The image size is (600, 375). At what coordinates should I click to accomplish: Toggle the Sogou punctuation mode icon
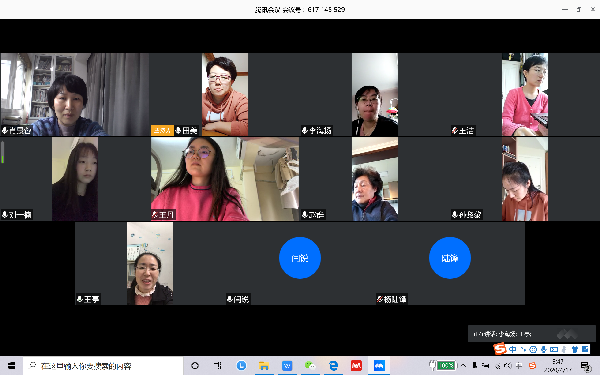click(523, 349)
